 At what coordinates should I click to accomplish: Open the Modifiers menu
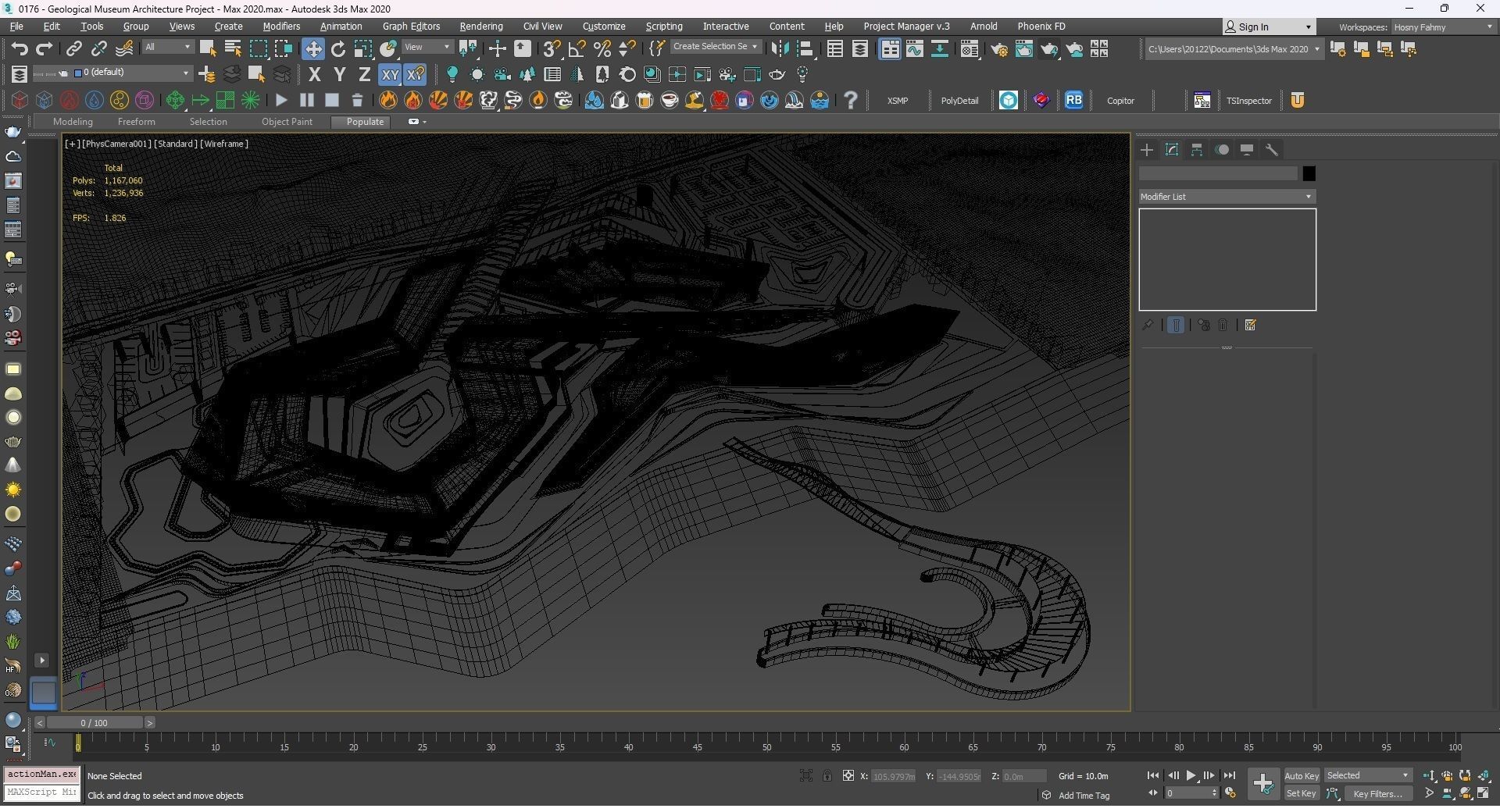click(x=281, y=27)
